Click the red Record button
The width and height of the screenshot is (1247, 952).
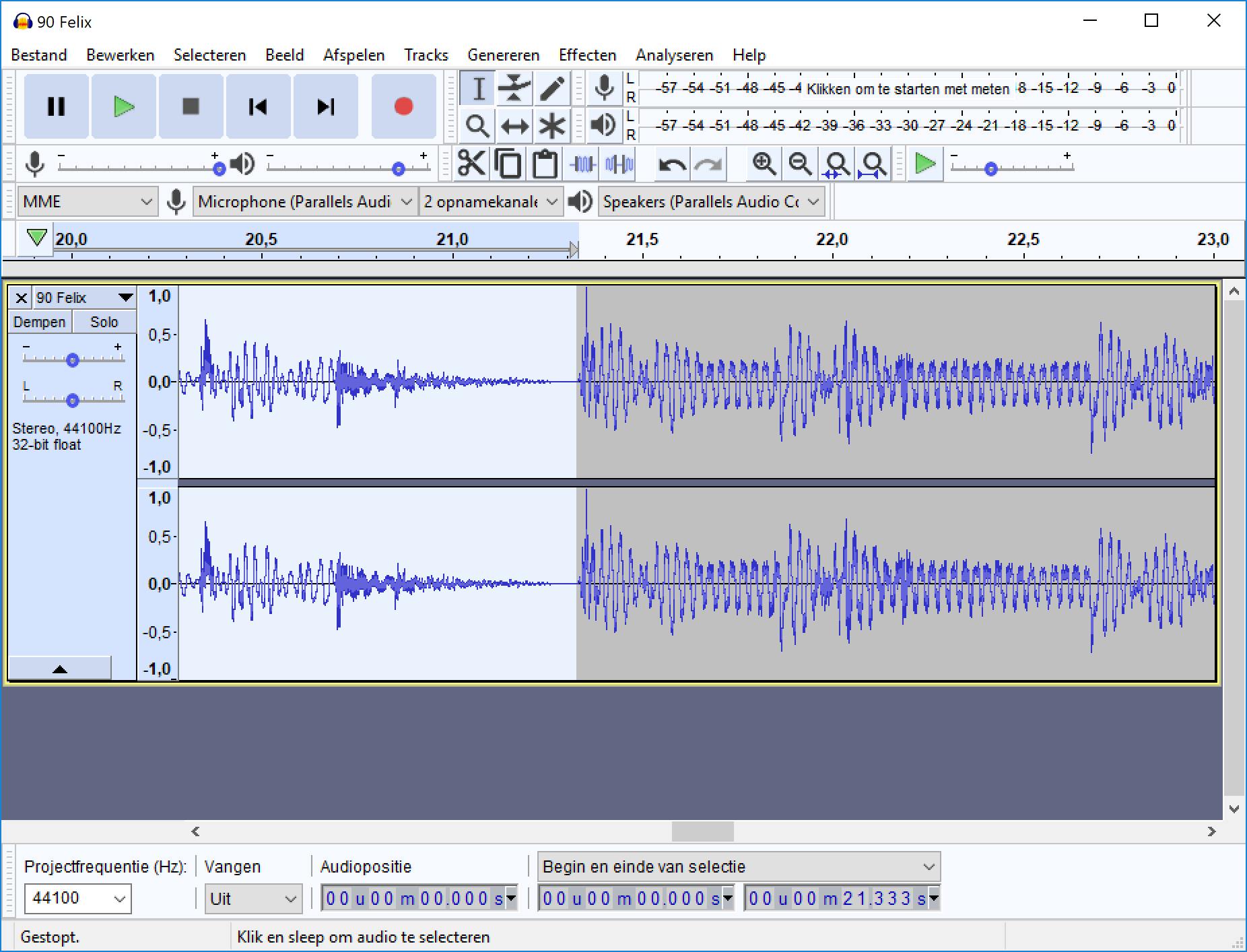coord(403,106)
